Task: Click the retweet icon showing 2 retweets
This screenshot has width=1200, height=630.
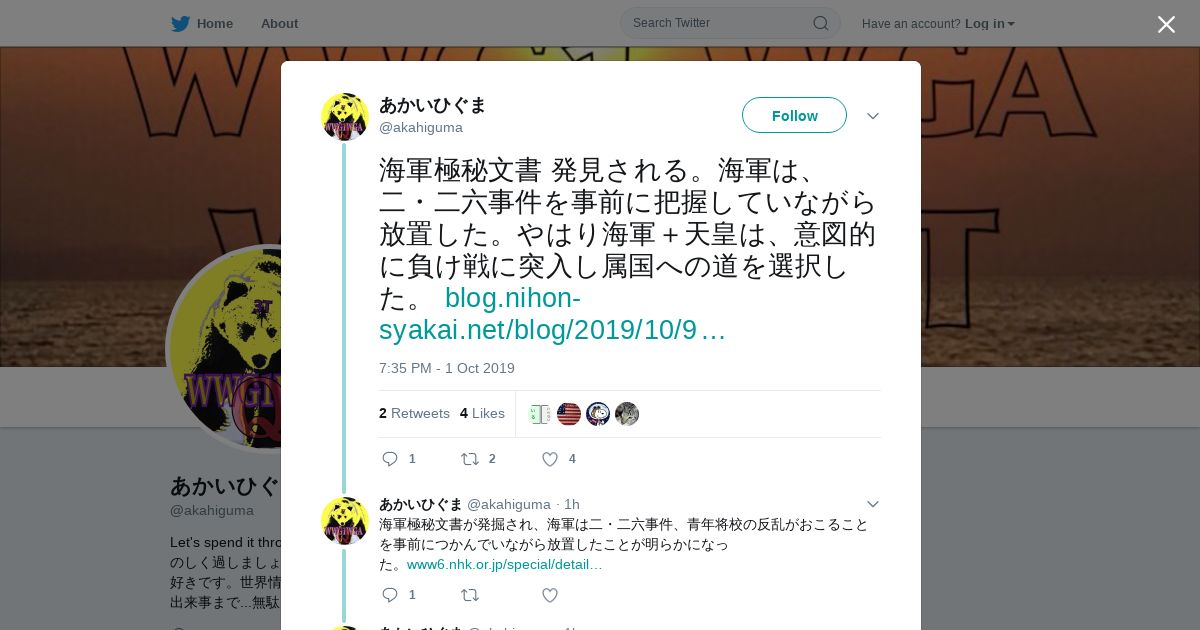Action: pyautogui.click(x=469, y=459)
